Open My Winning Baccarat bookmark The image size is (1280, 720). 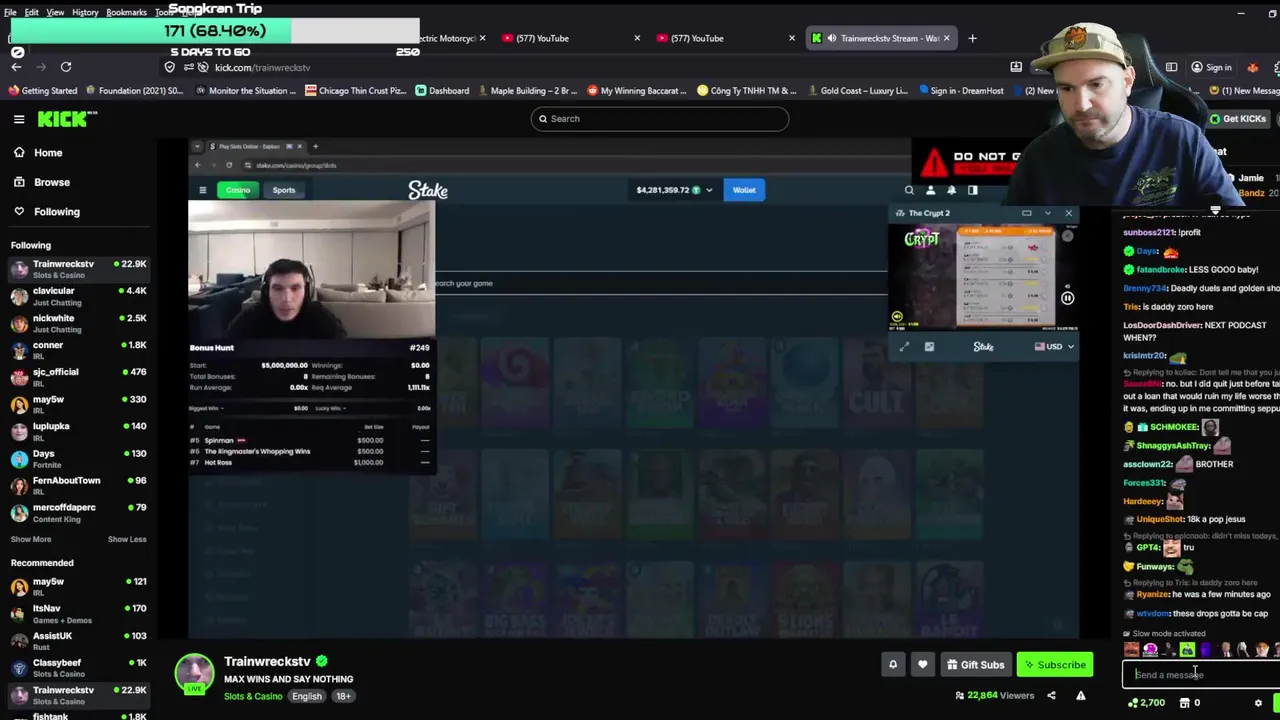(x=637, y=91)
